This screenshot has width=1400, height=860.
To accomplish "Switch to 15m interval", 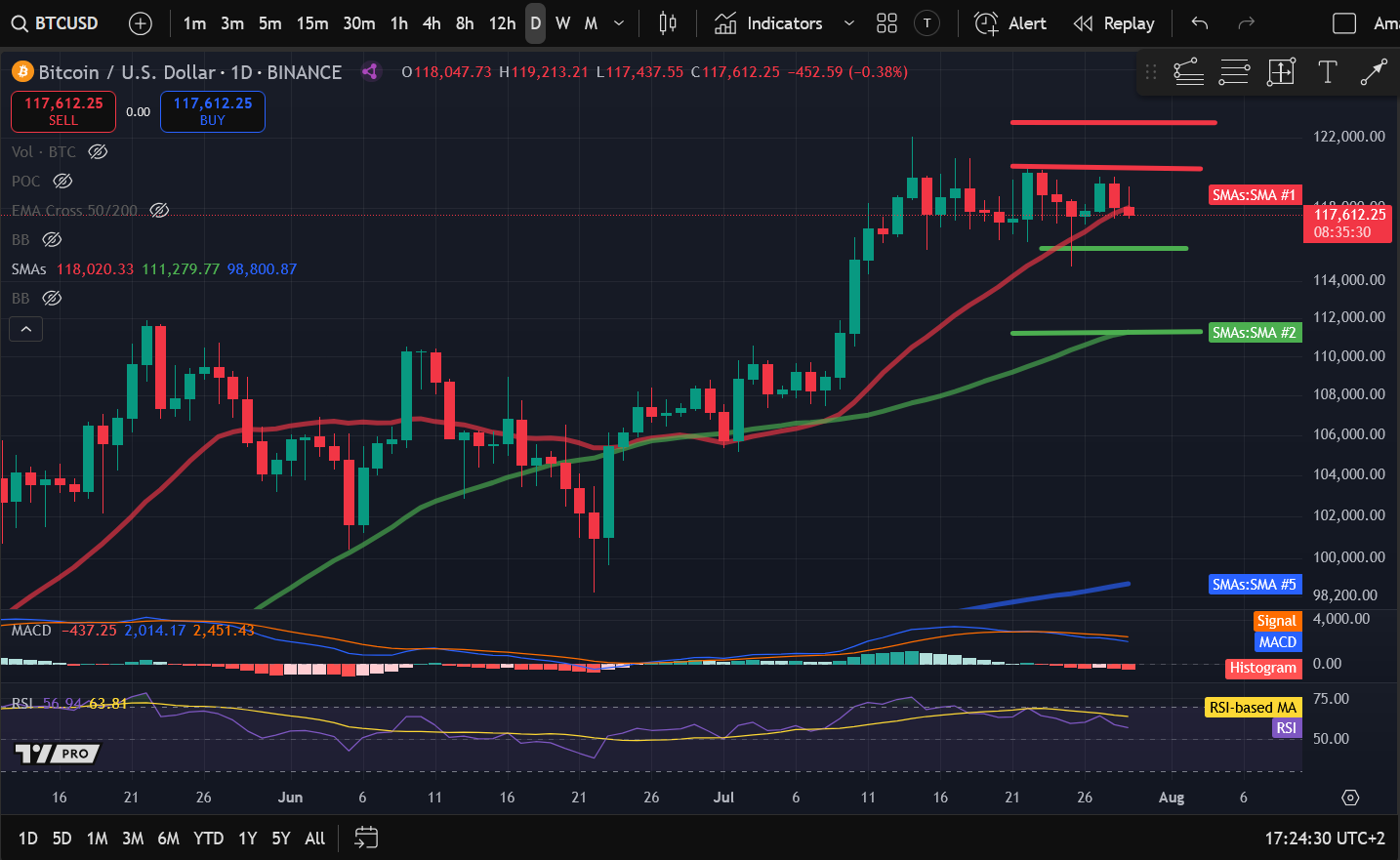I will (x=312, y=23).
